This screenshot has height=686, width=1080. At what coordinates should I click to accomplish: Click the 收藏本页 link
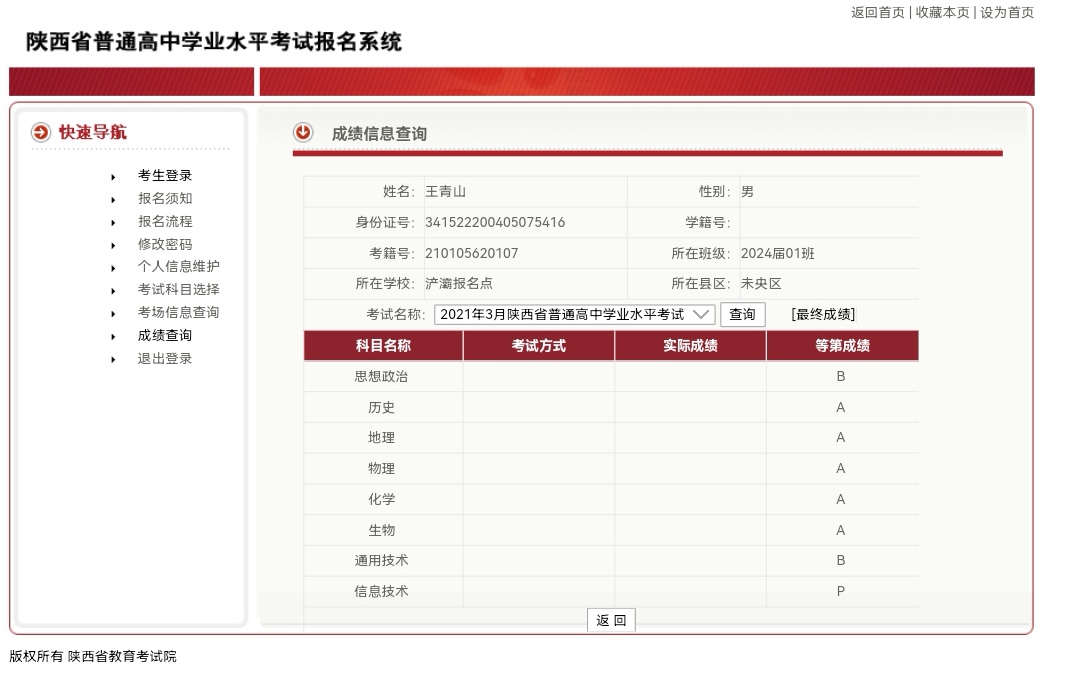(942, 12)
